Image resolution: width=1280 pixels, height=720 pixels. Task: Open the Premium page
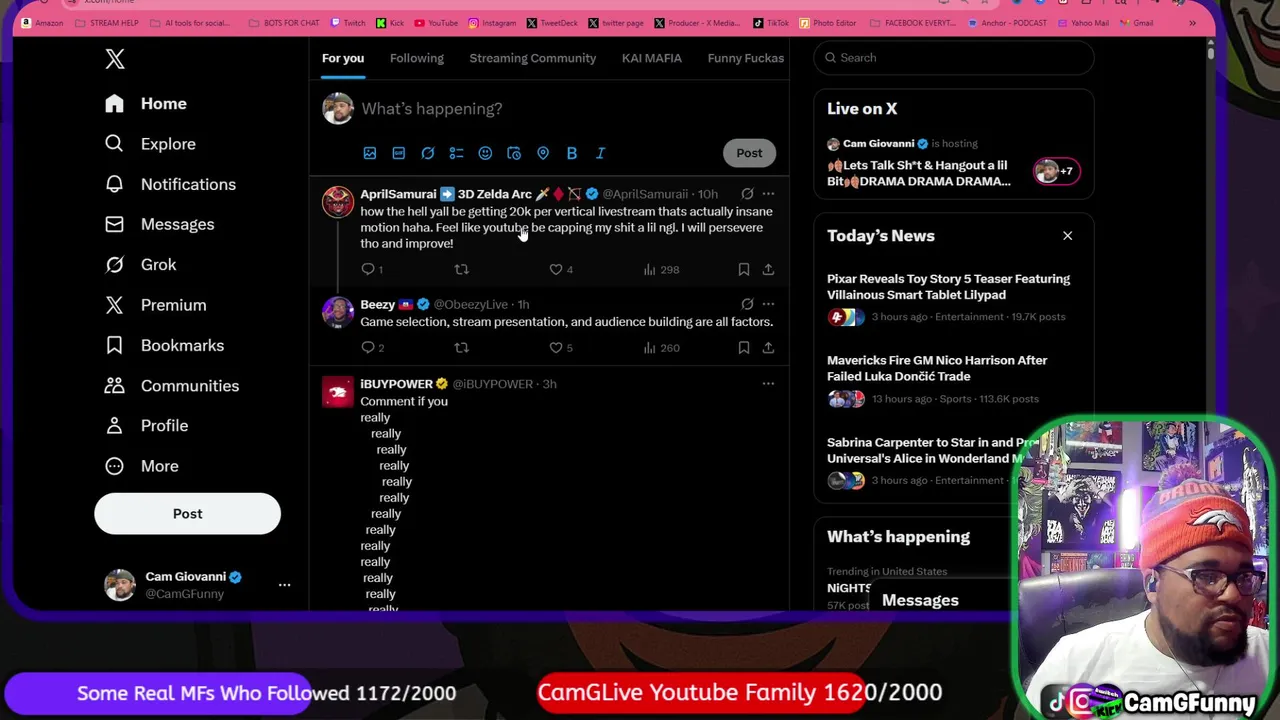pos(156,305)
